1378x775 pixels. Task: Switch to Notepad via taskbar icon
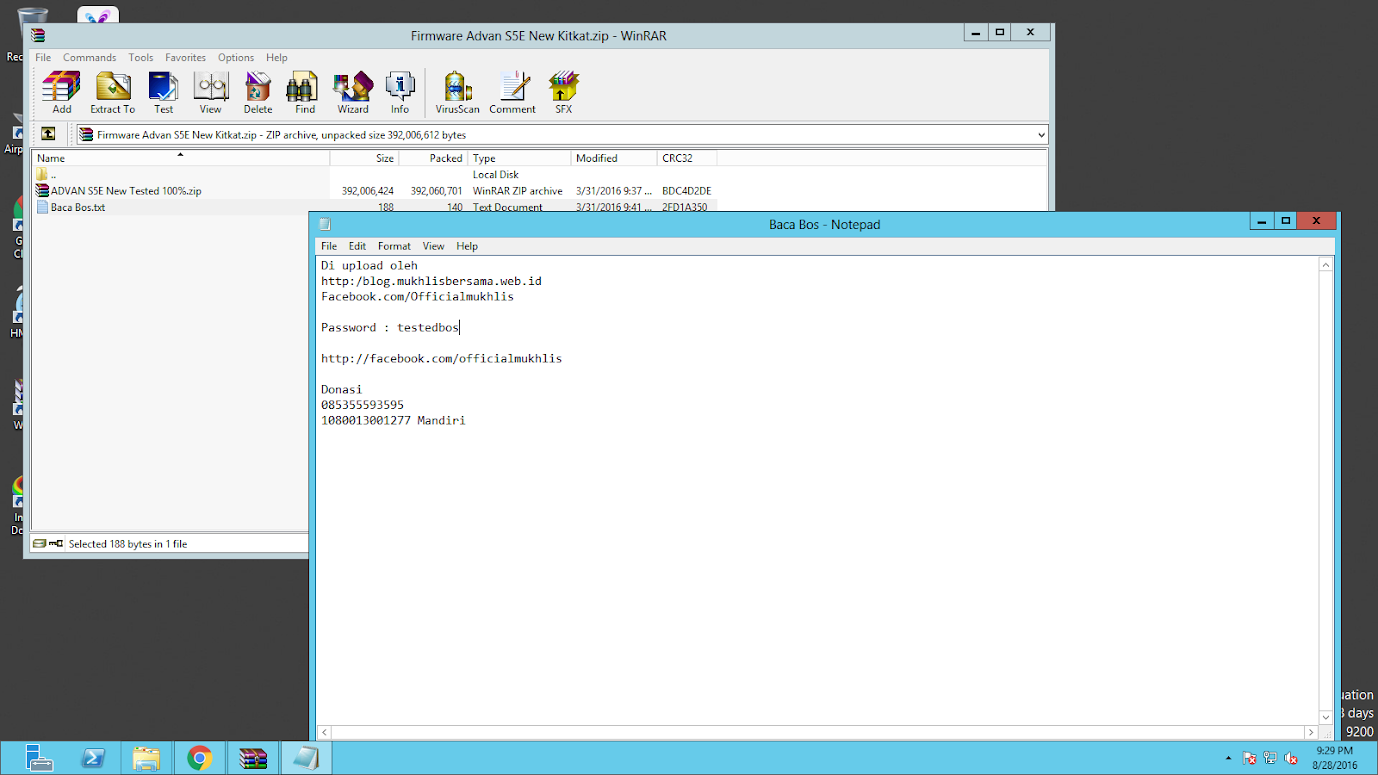[306, 758]
